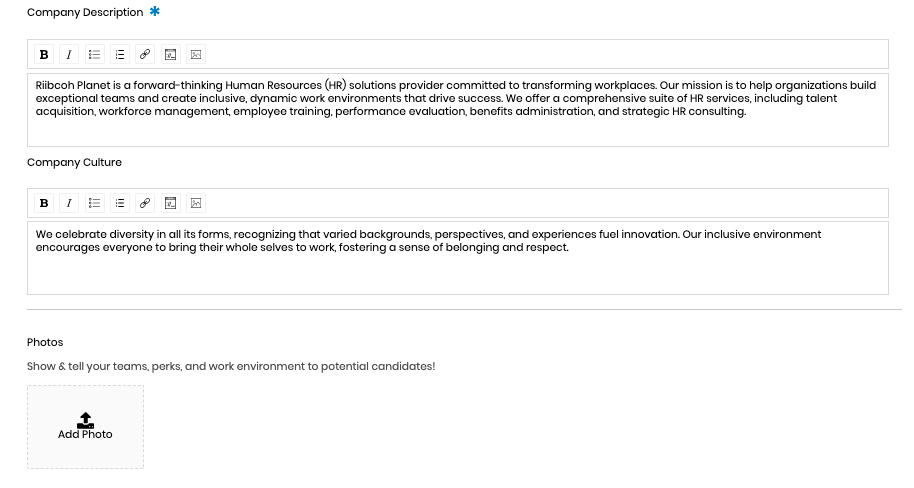Viewport: 914px width, 488px height.
Task: Focus the Company Description text area
Action: click(x=458, y=110)
